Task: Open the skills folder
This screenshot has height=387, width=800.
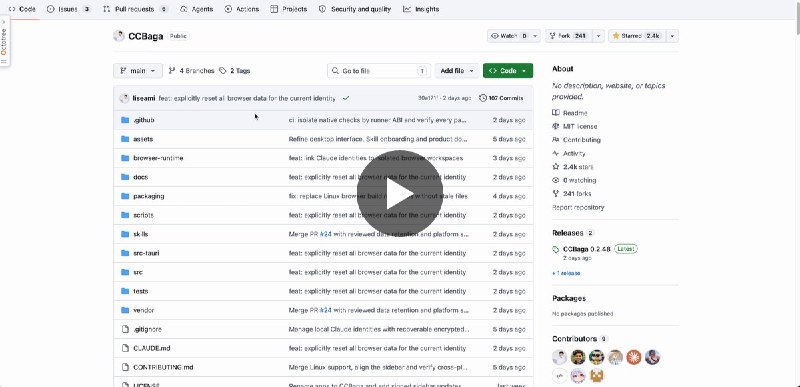Action: [141, 234]
